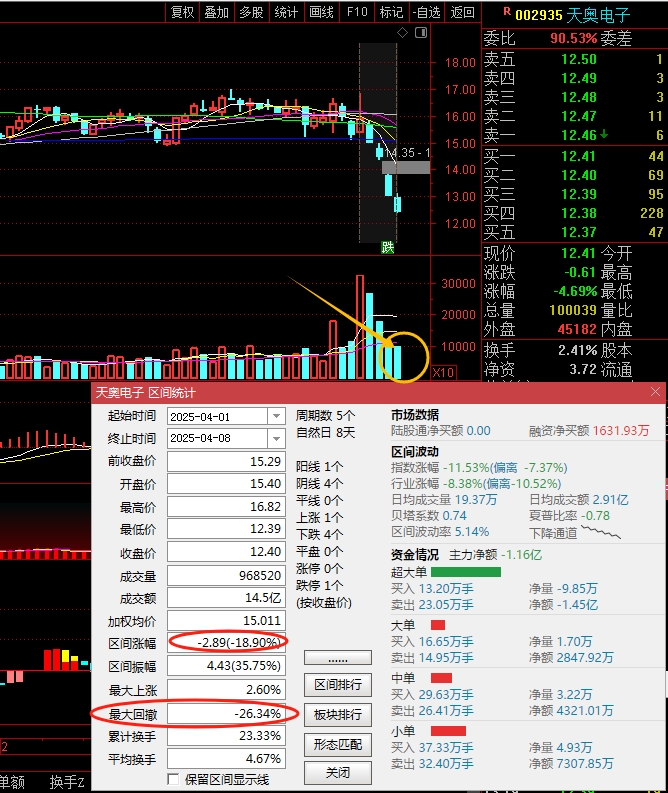The height and width of the screenshot is (793, 668).
Task: Go back using the 返回 button
Action: (x=462, y=12)
